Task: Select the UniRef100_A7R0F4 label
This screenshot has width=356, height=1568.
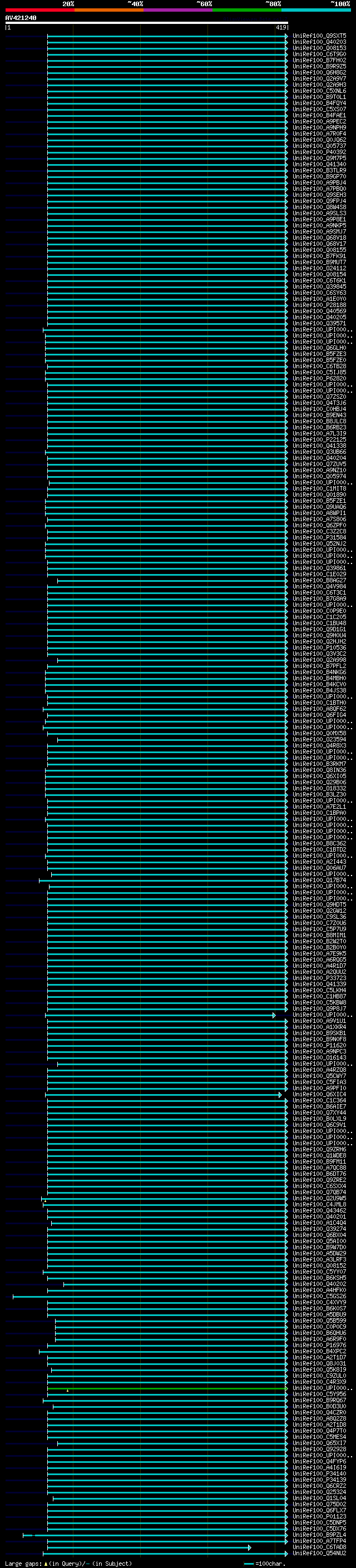Action: (x=319, y=133)
